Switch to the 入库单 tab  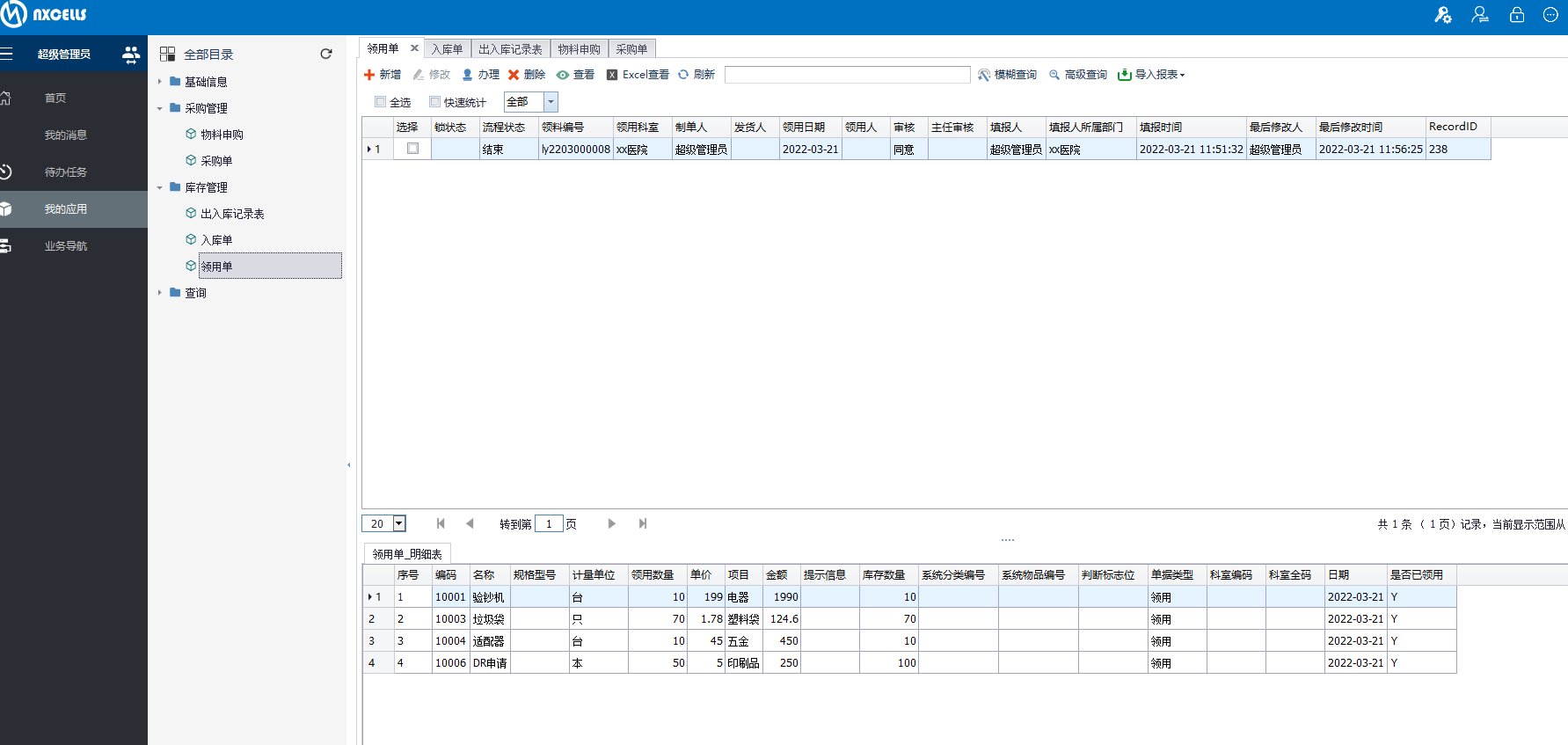(447, 49)
